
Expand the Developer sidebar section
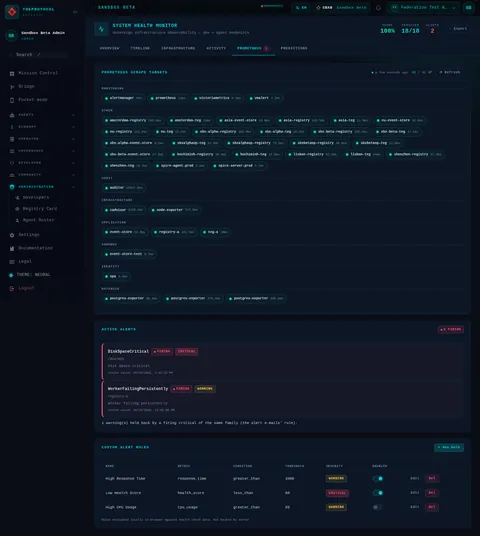[74, 163]
